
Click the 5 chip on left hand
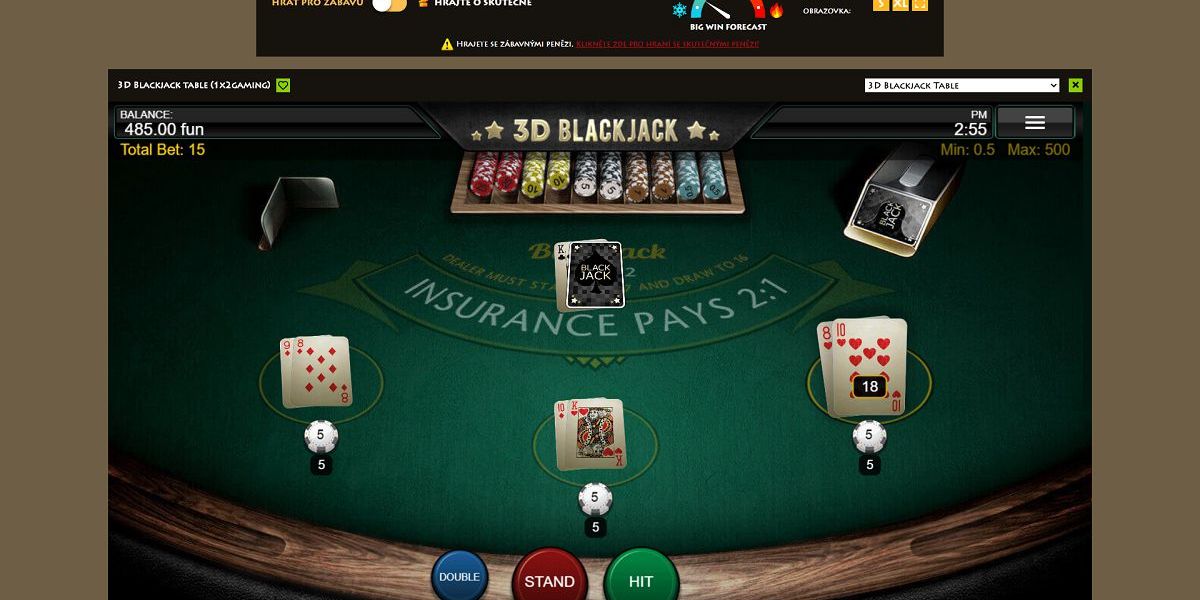(321, 436)
